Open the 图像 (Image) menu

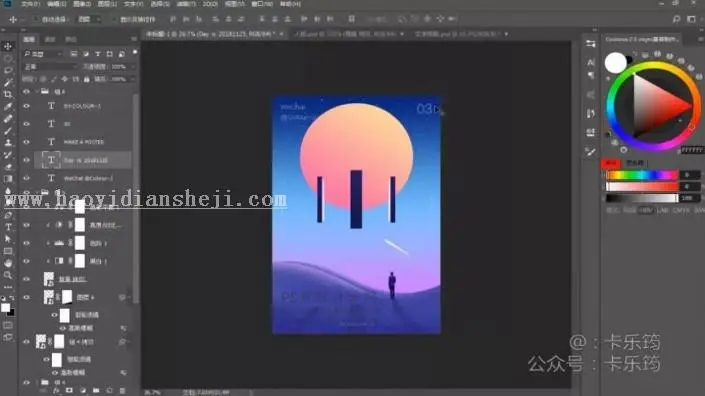pyautogui.click(x=82, y=4)
